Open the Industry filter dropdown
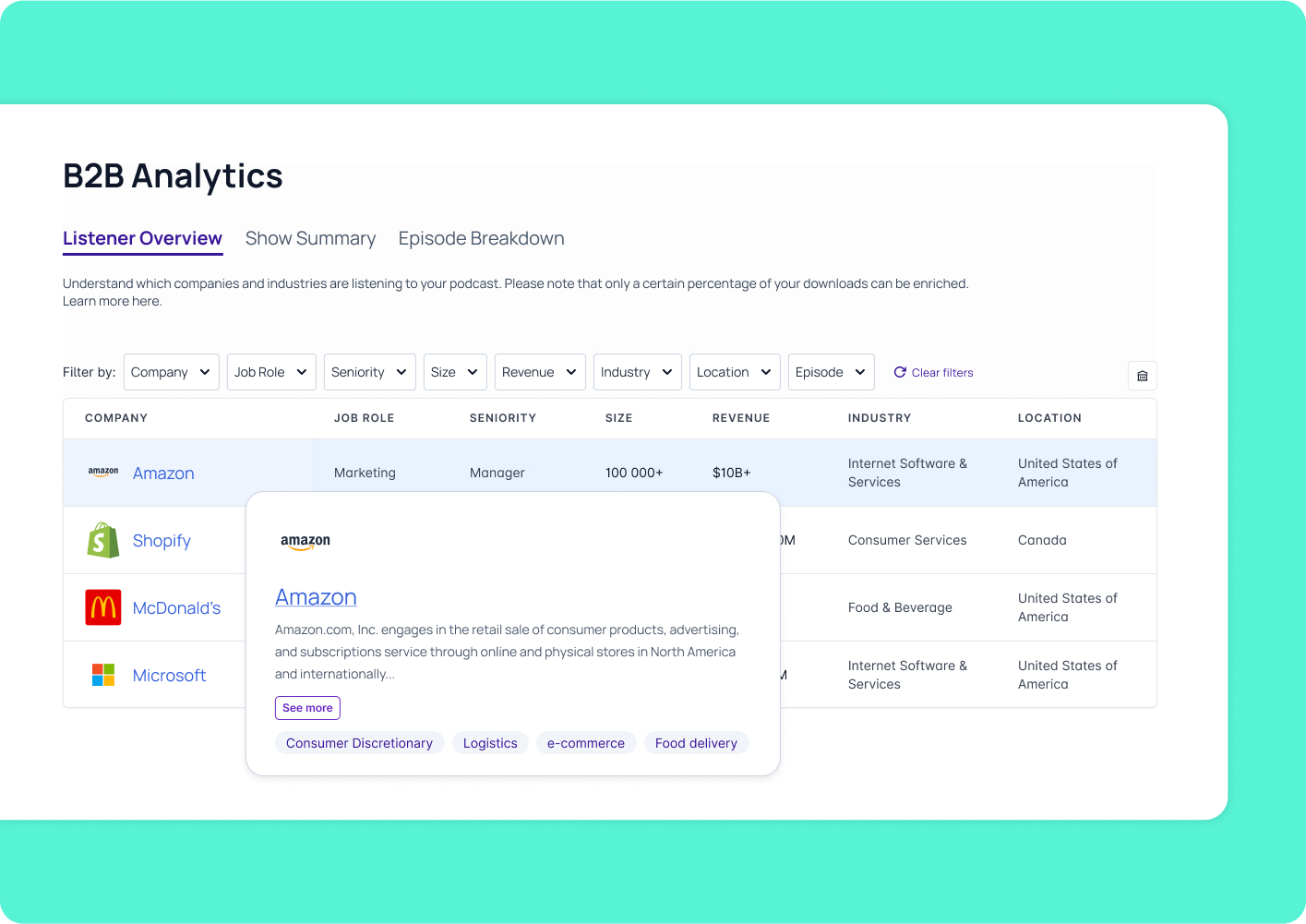1306x924 pixels. click(x=638, y=372)
